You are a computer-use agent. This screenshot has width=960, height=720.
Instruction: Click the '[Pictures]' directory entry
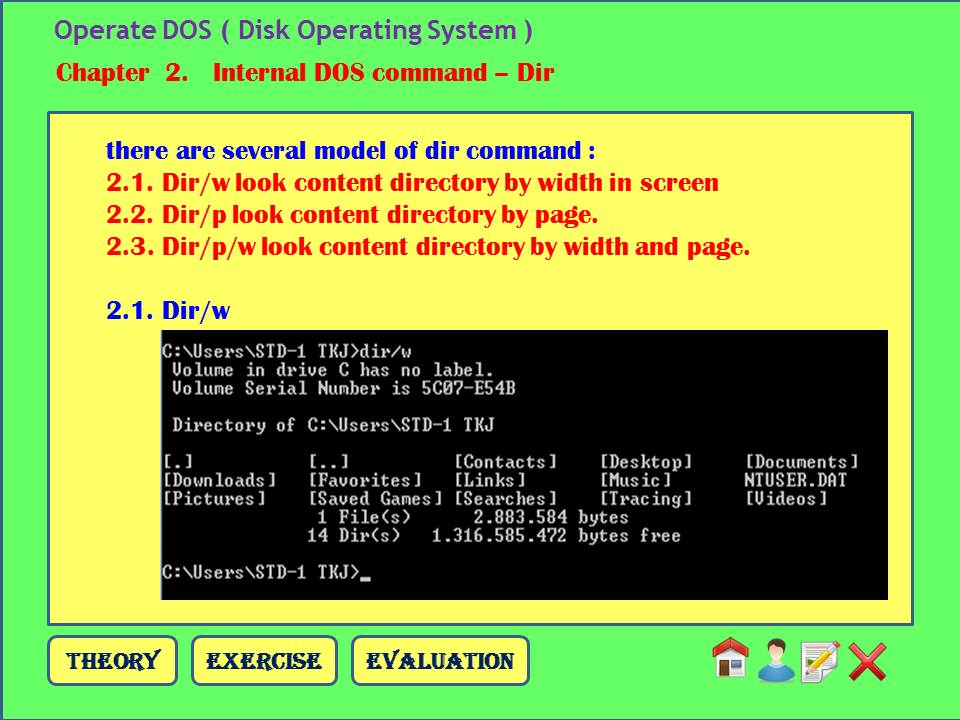click(214, 498)
